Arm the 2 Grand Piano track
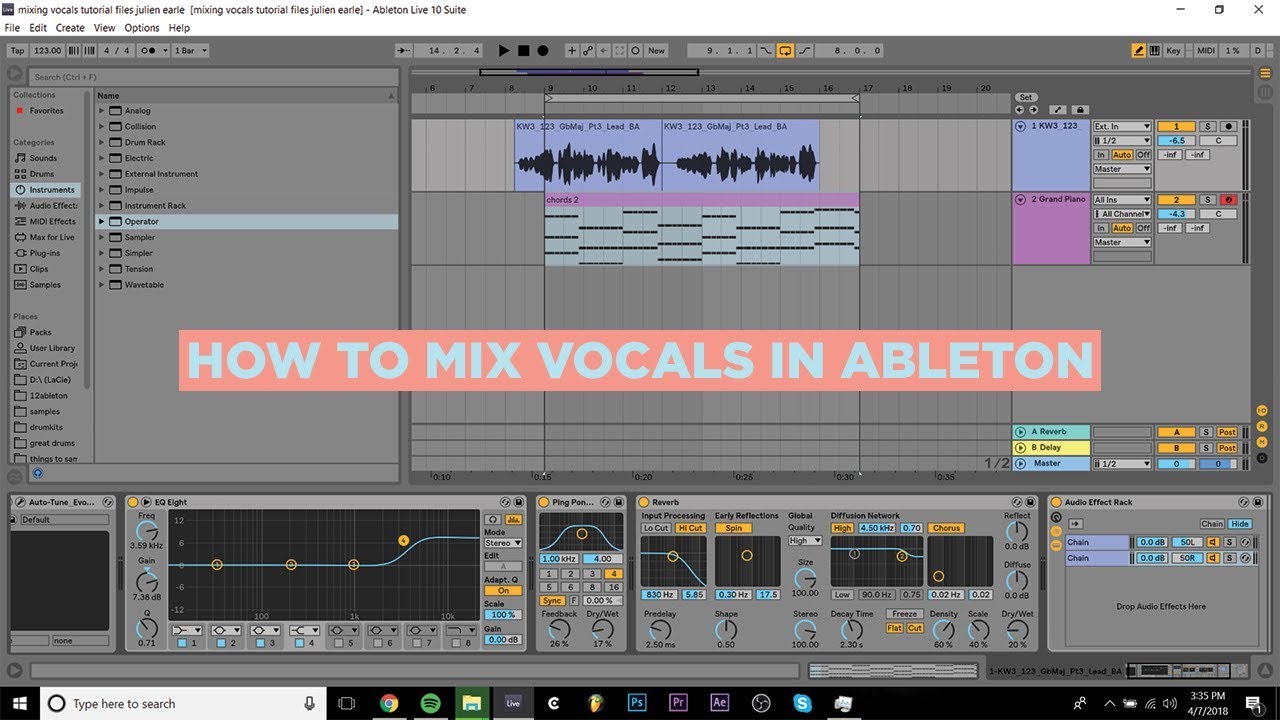 [1228, 200]
